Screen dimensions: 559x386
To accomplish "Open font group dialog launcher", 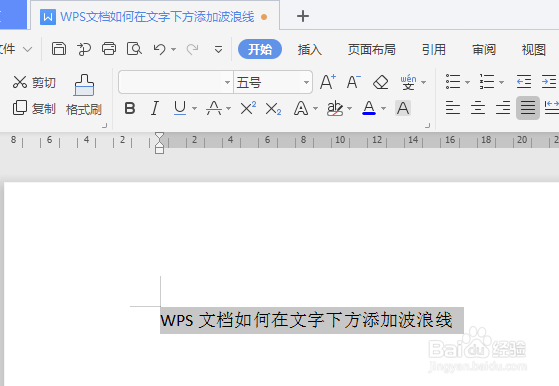I will [427, 125].
